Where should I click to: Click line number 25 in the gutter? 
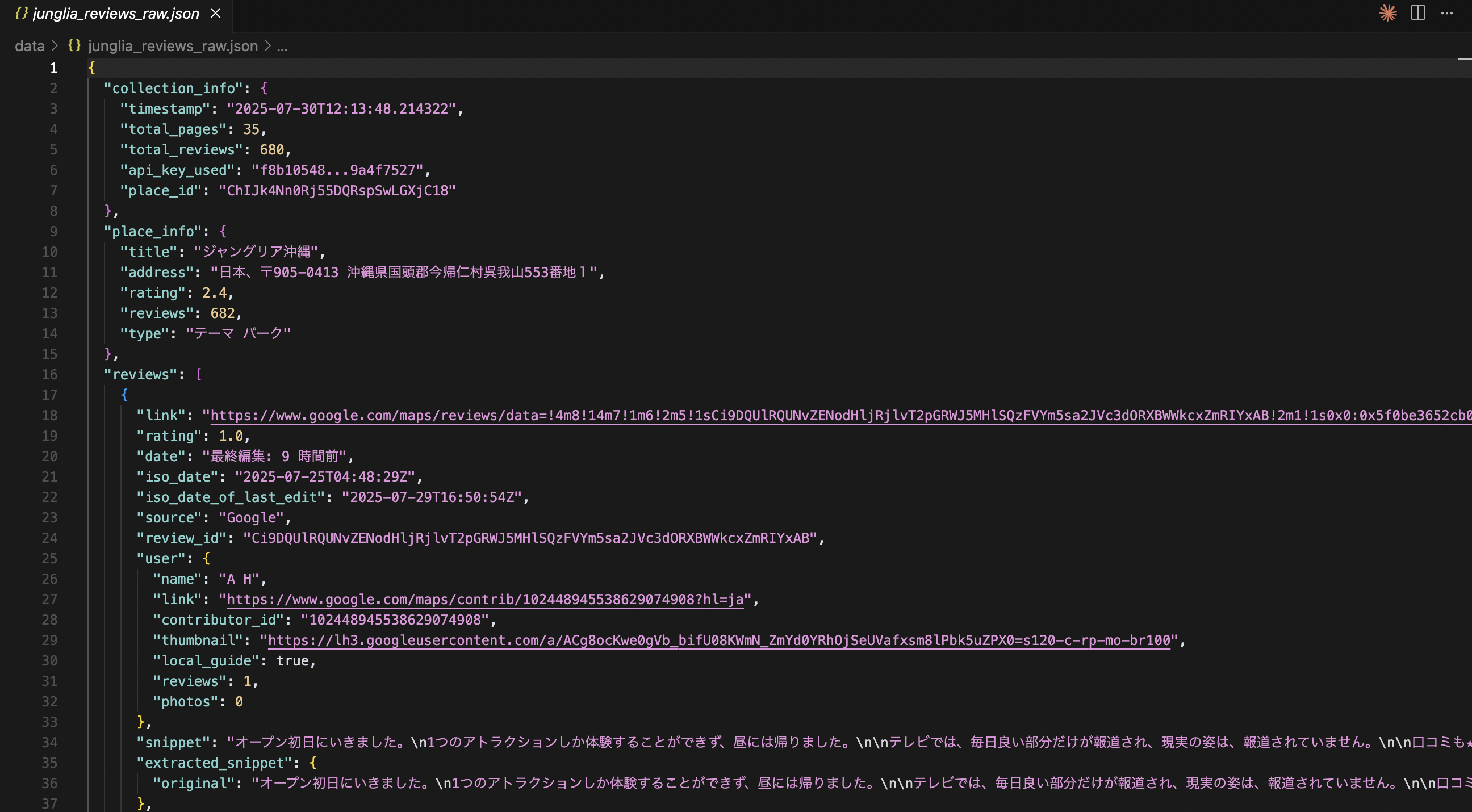coord(49,559)
